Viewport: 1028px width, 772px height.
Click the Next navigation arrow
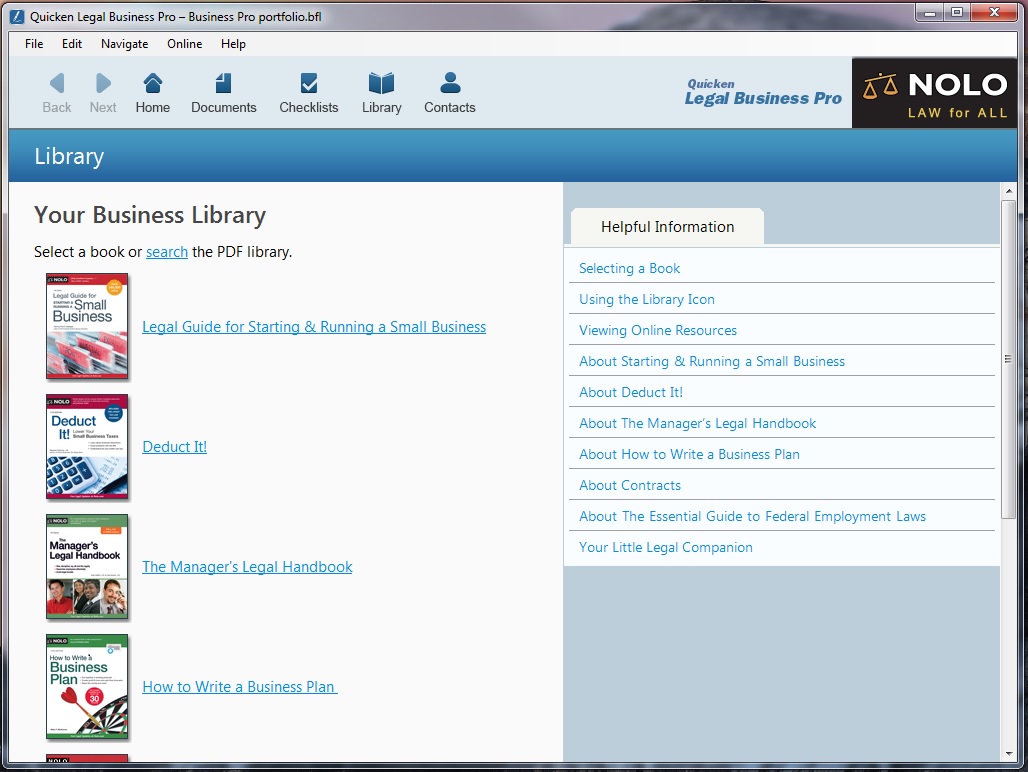(102, 91)
